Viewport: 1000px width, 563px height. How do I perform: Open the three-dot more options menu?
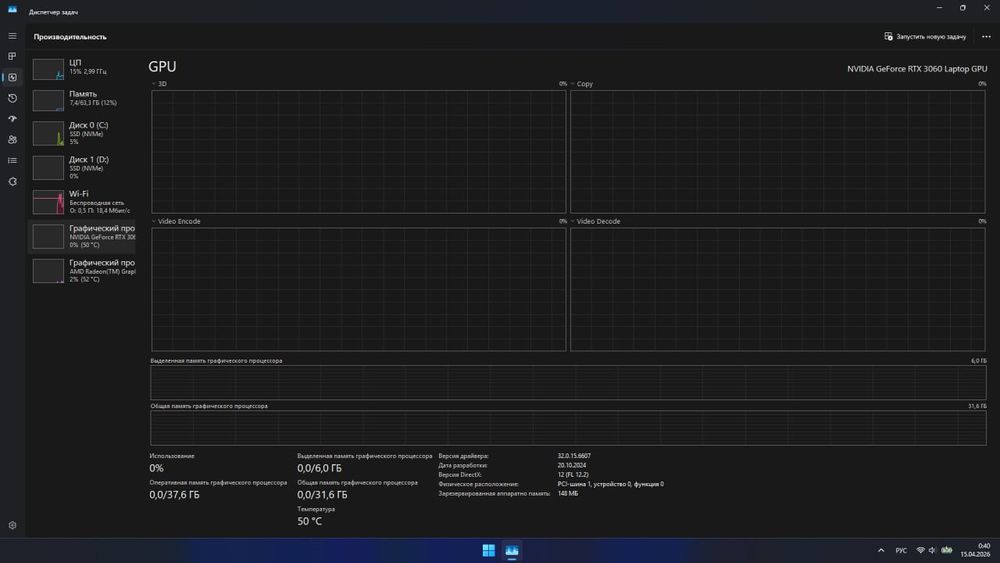click(x=986, y=36)
